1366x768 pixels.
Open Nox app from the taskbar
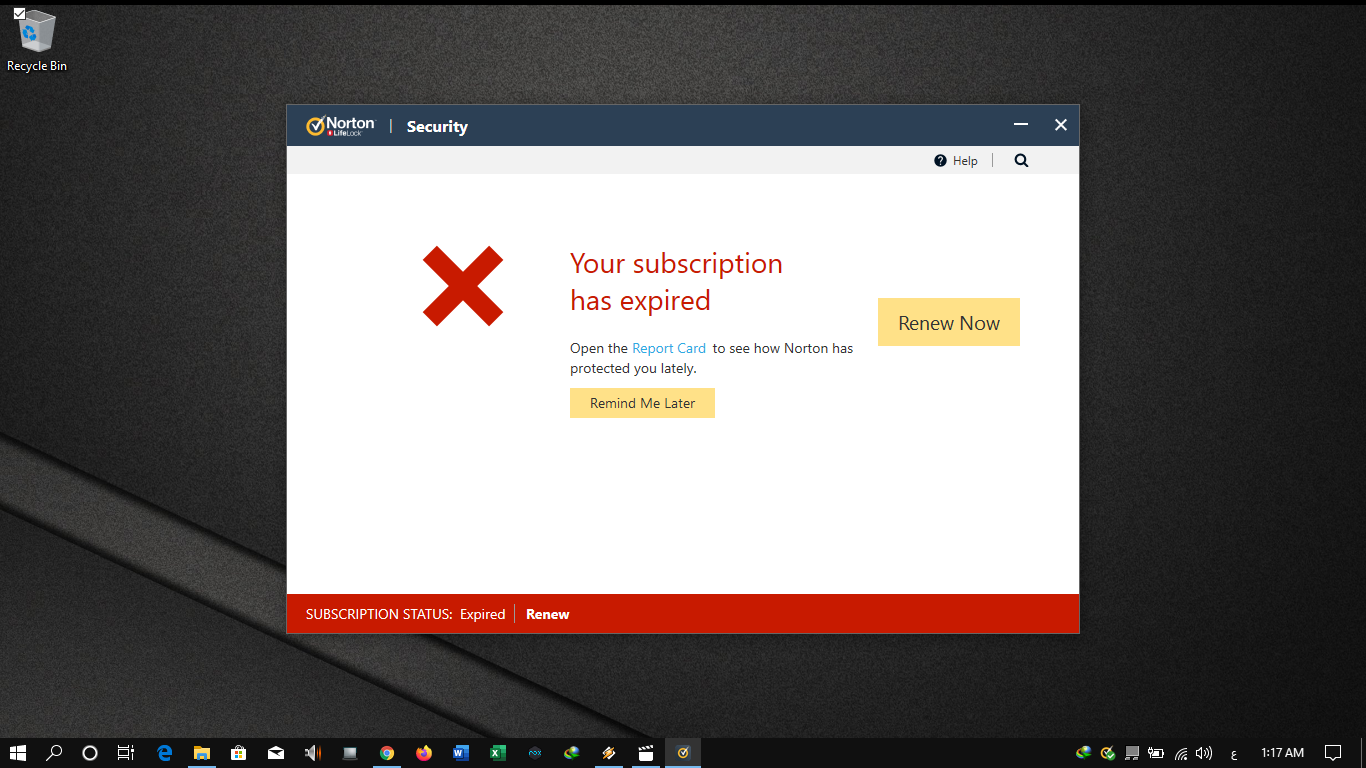coord(535,753)
